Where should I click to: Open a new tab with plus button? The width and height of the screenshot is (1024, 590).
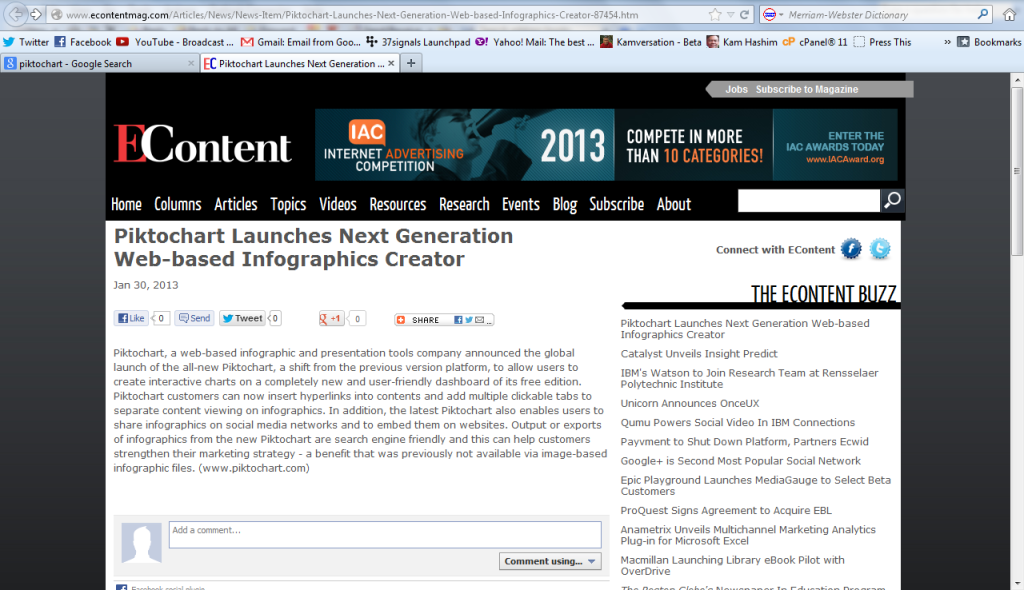(x=411, y=63)
